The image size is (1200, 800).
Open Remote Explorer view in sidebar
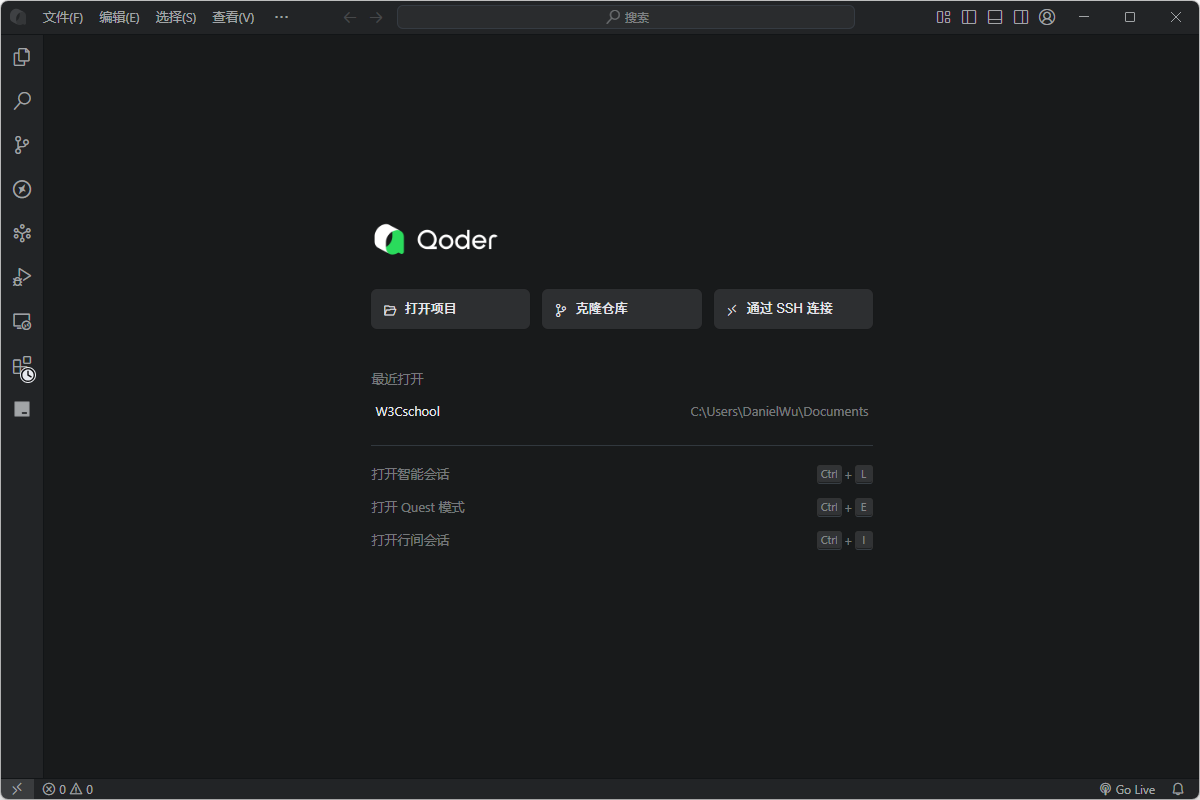22,321
